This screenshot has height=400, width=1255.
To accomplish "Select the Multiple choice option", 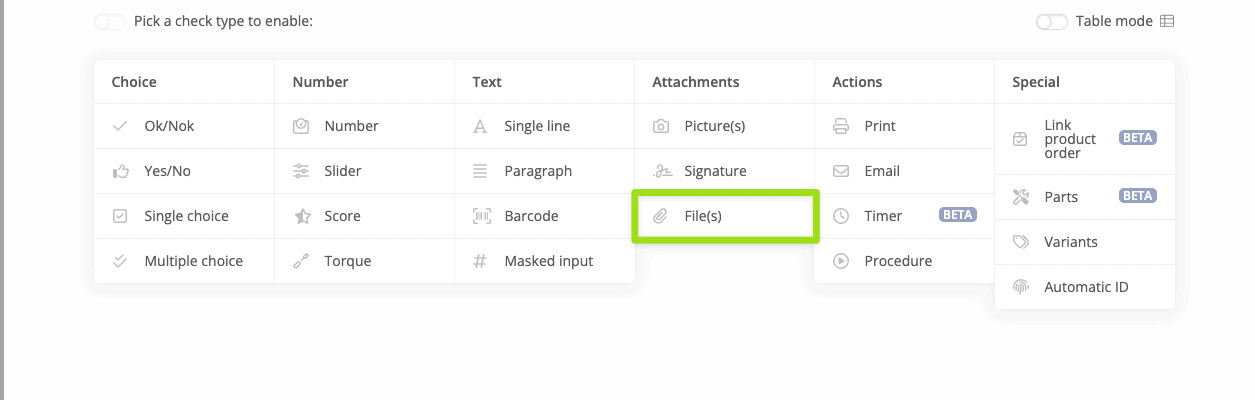I will (x=193, y=261).
